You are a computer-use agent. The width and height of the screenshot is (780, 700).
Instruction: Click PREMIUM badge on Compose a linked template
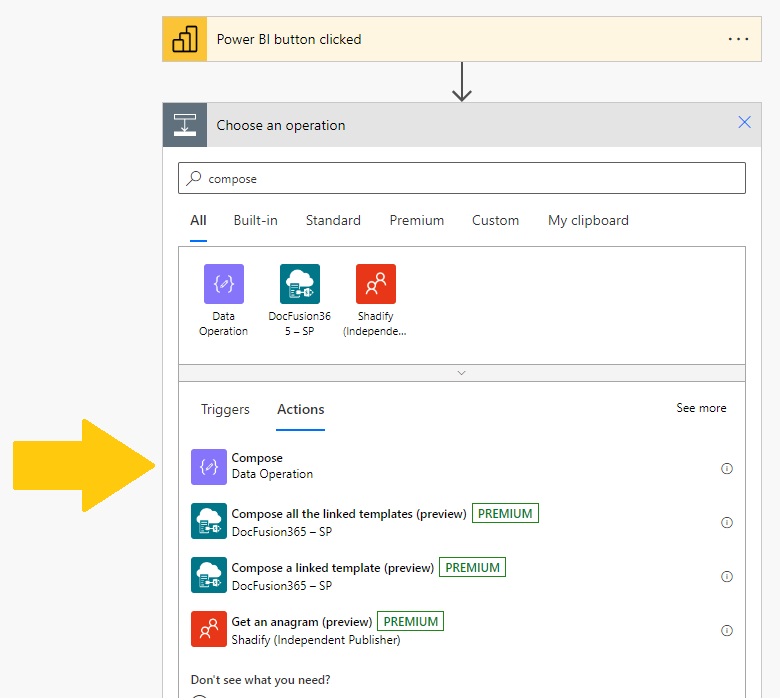tap(472, 568)
